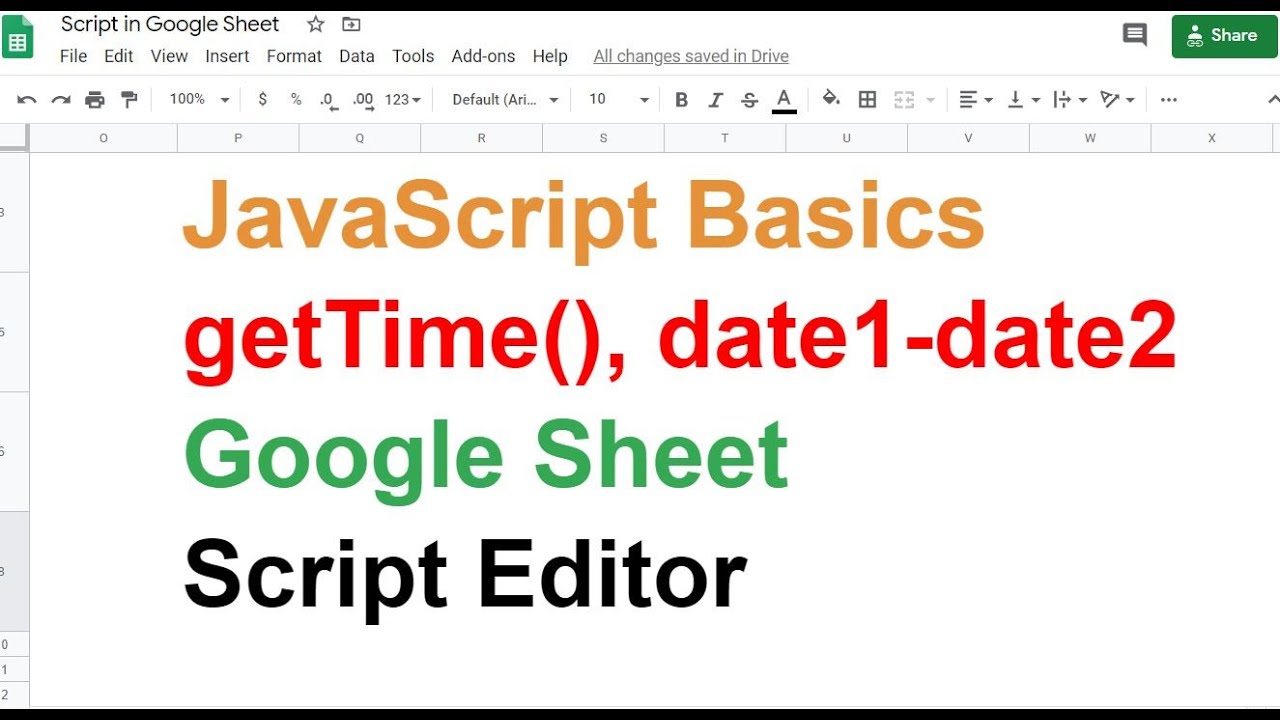
Task: Open the File menu
Action: [x=73, y=56]
